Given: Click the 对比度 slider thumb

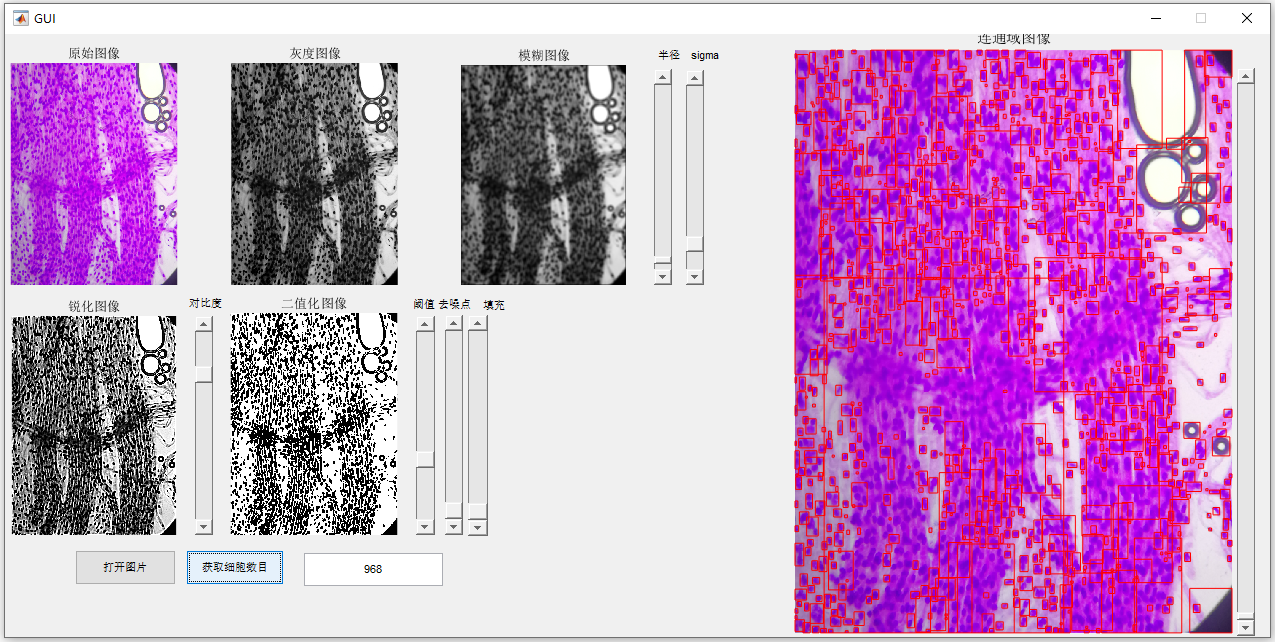Looking at the screenshot, I should 204,373.
